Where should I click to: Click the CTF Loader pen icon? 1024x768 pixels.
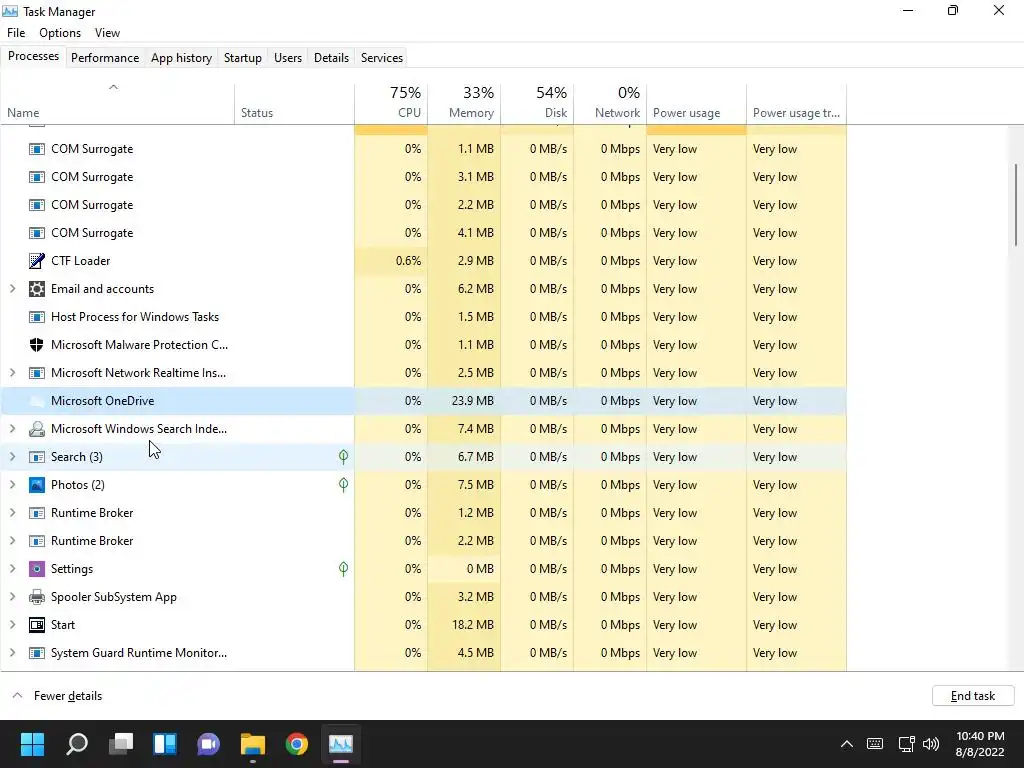[x=37, y=261]
